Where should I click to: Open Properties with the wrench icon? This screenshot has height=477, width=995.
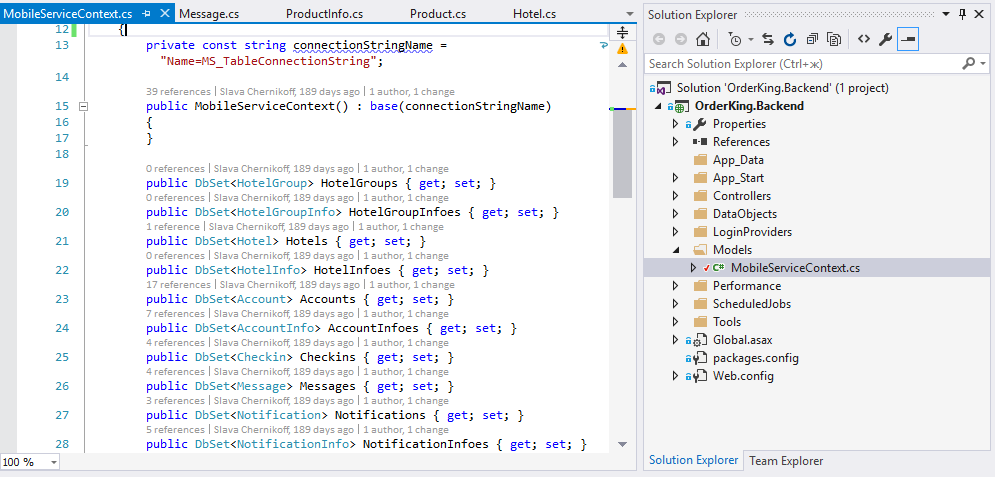click(x=885, y=39)
